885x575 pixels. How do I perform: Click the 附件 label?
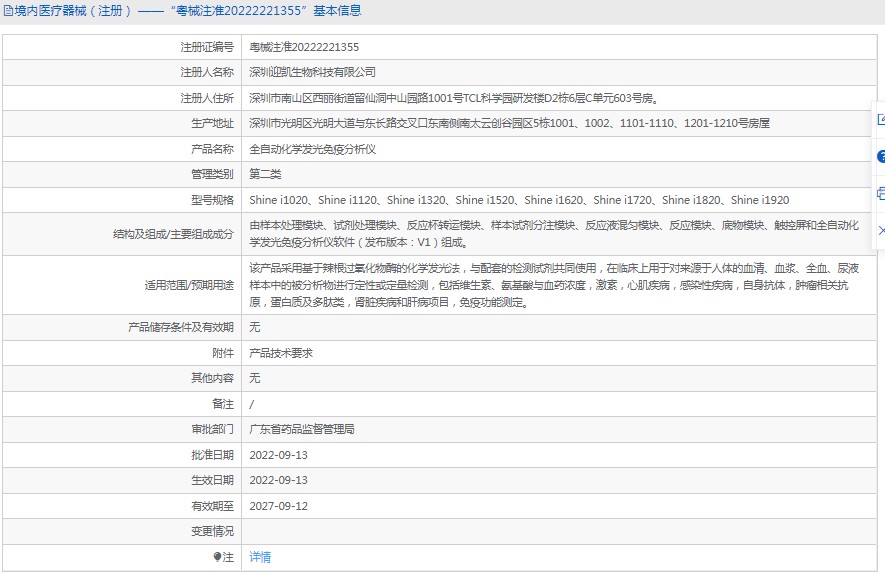click(223, 353)
